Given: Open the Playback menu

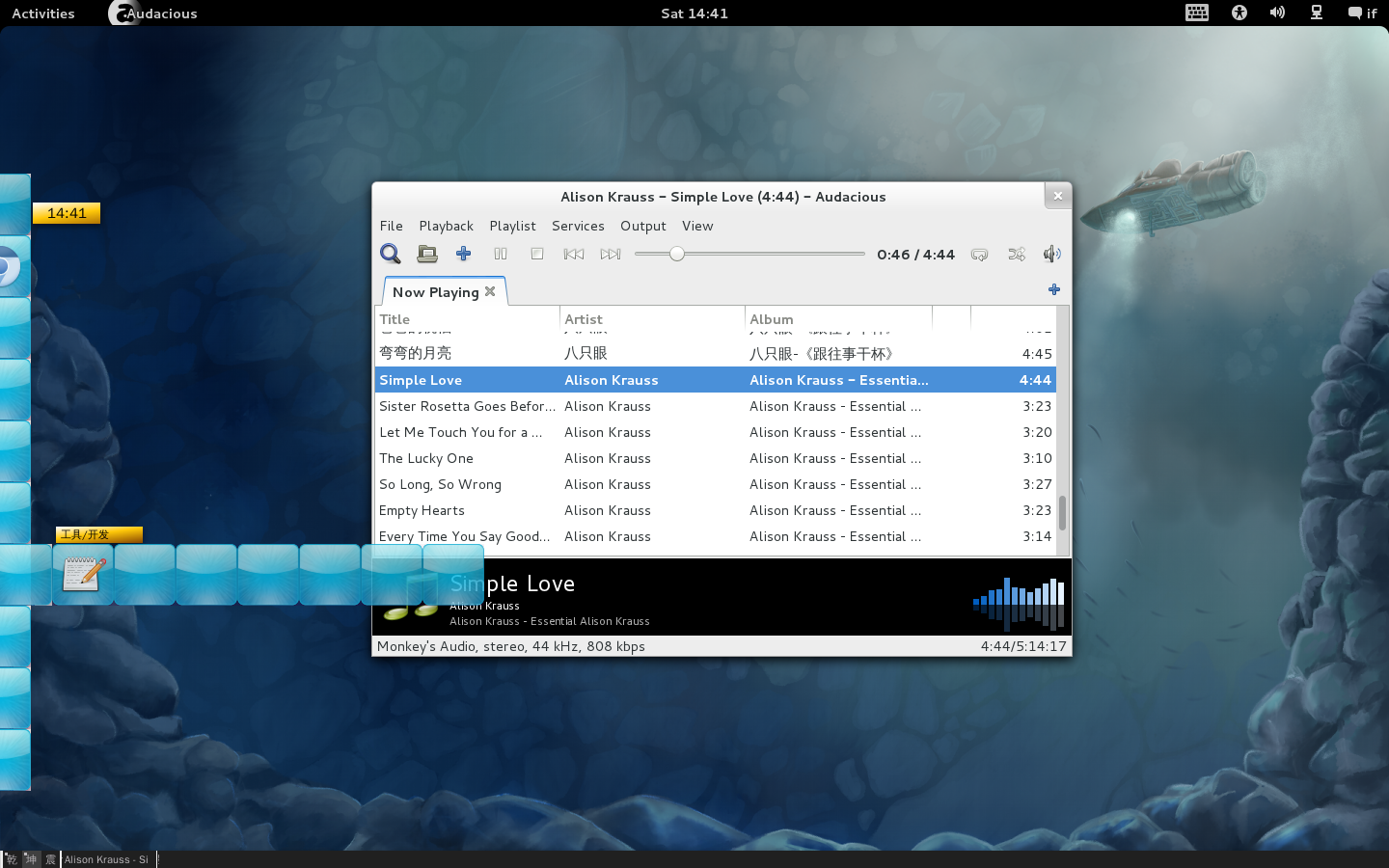Looking at the screenshot, I should [x=446, y=226].
